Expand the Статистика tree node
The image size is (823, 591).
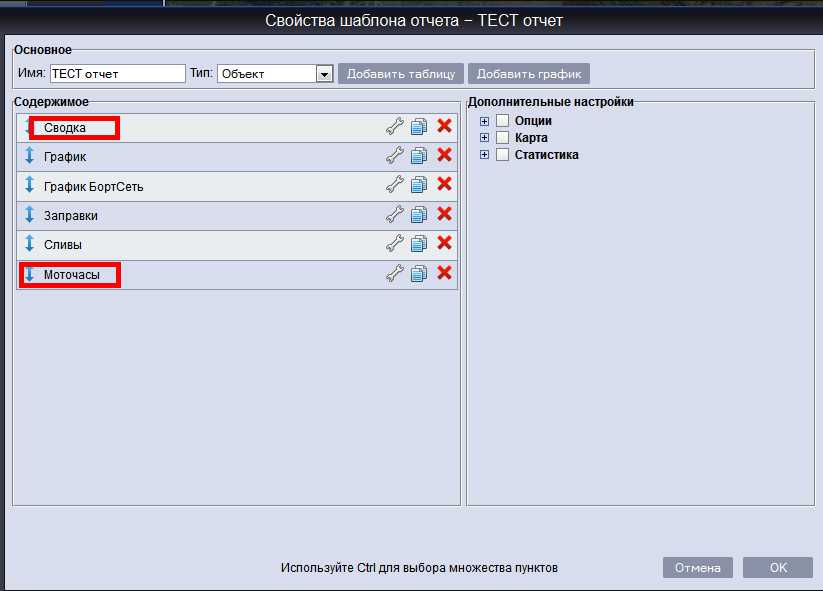click(x=484, y=155)
